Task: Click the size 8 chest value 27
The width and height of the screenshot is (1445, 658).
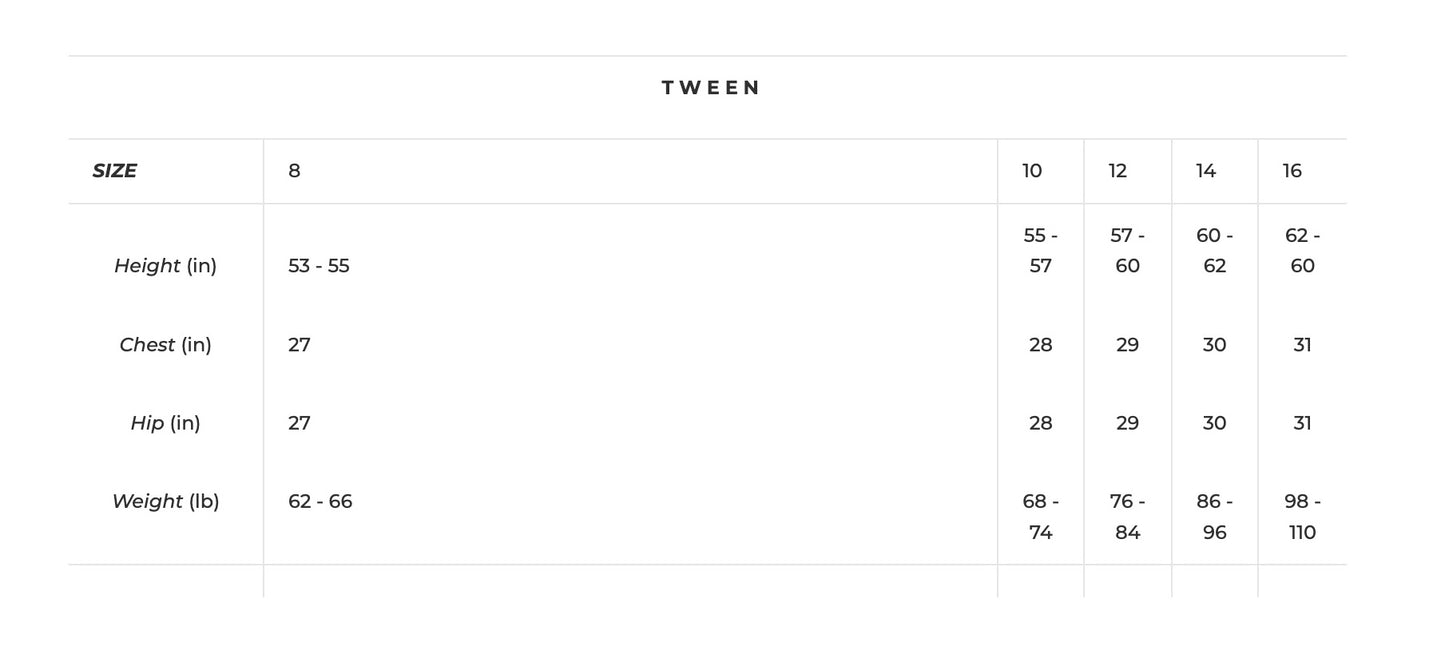Action: (x=299, y=345)
